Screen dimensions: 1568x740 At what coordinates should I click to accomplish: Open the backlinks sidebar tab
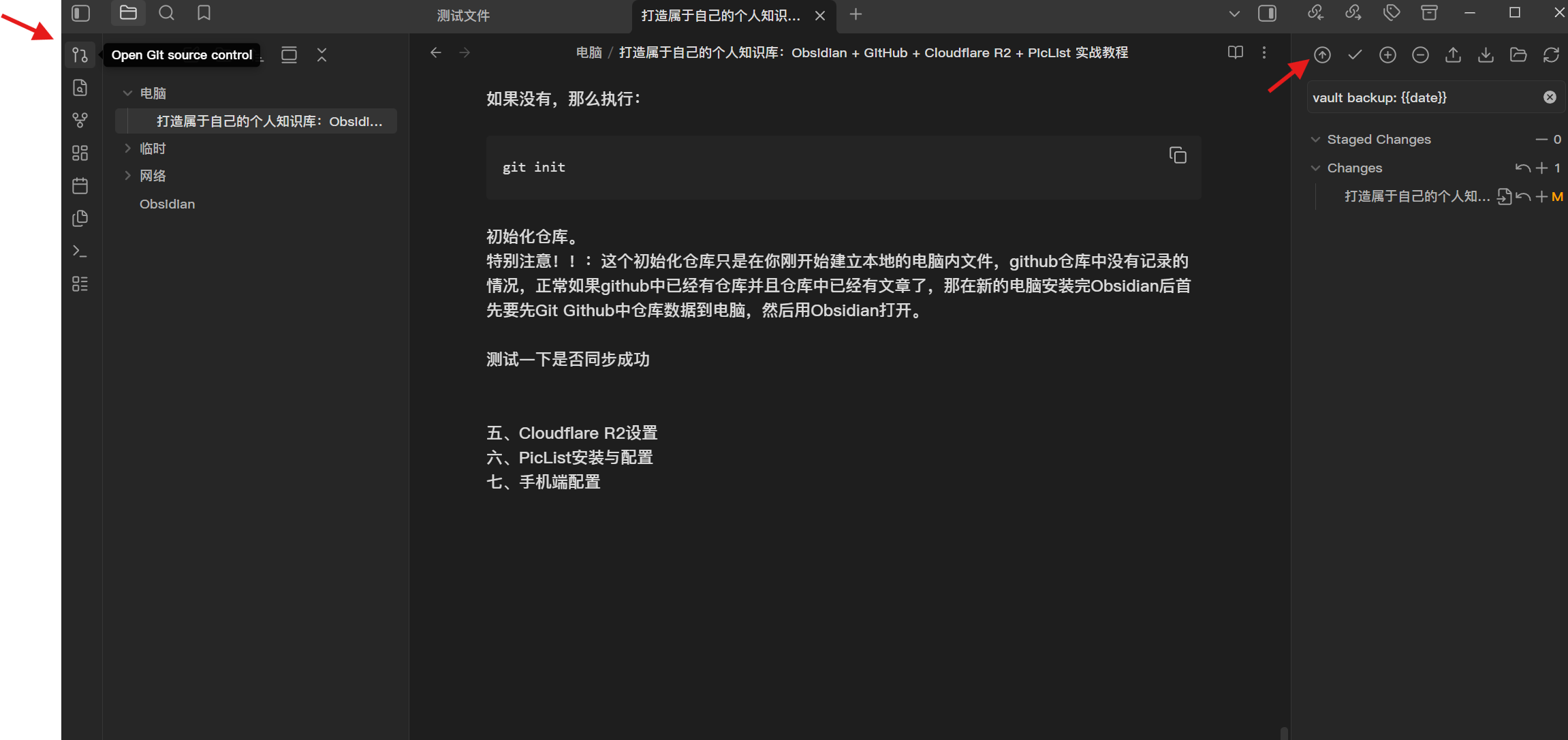[x=1315, y=13]
